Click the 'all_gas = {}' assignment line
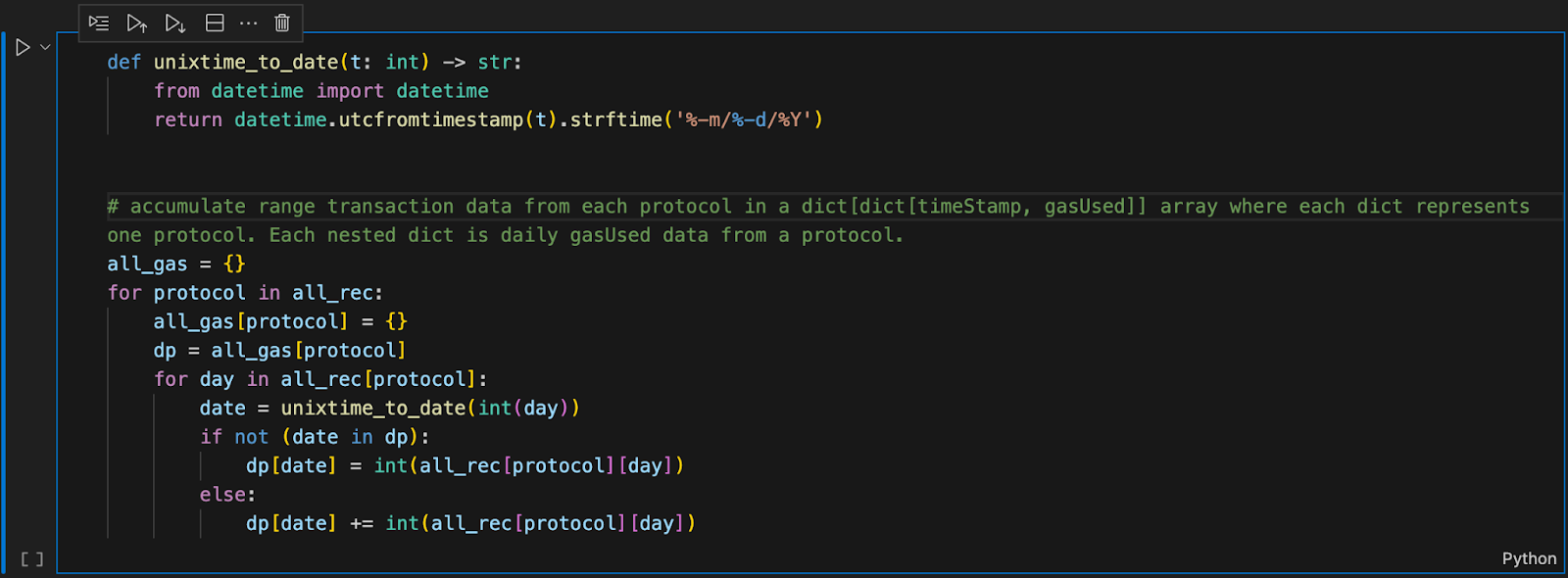This screenshot has height=578, width=1568. coord(176,264)
